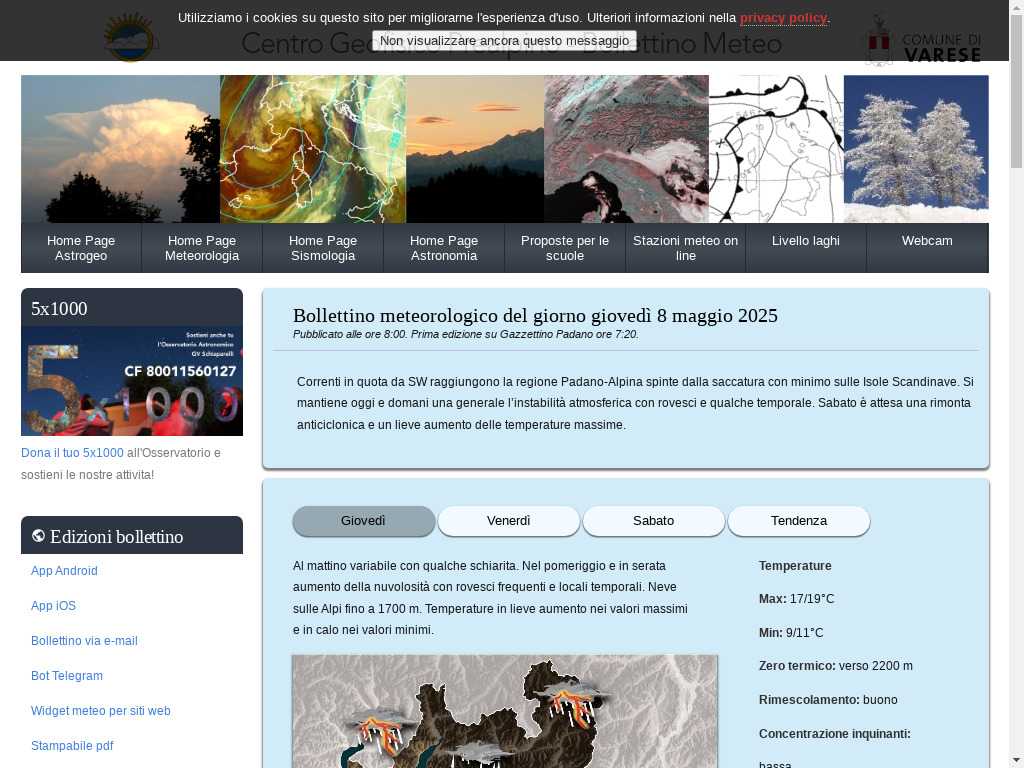This screenshot has height=768, width=1024.
Task: Open the App iOS link
Action: pos(54,606)
